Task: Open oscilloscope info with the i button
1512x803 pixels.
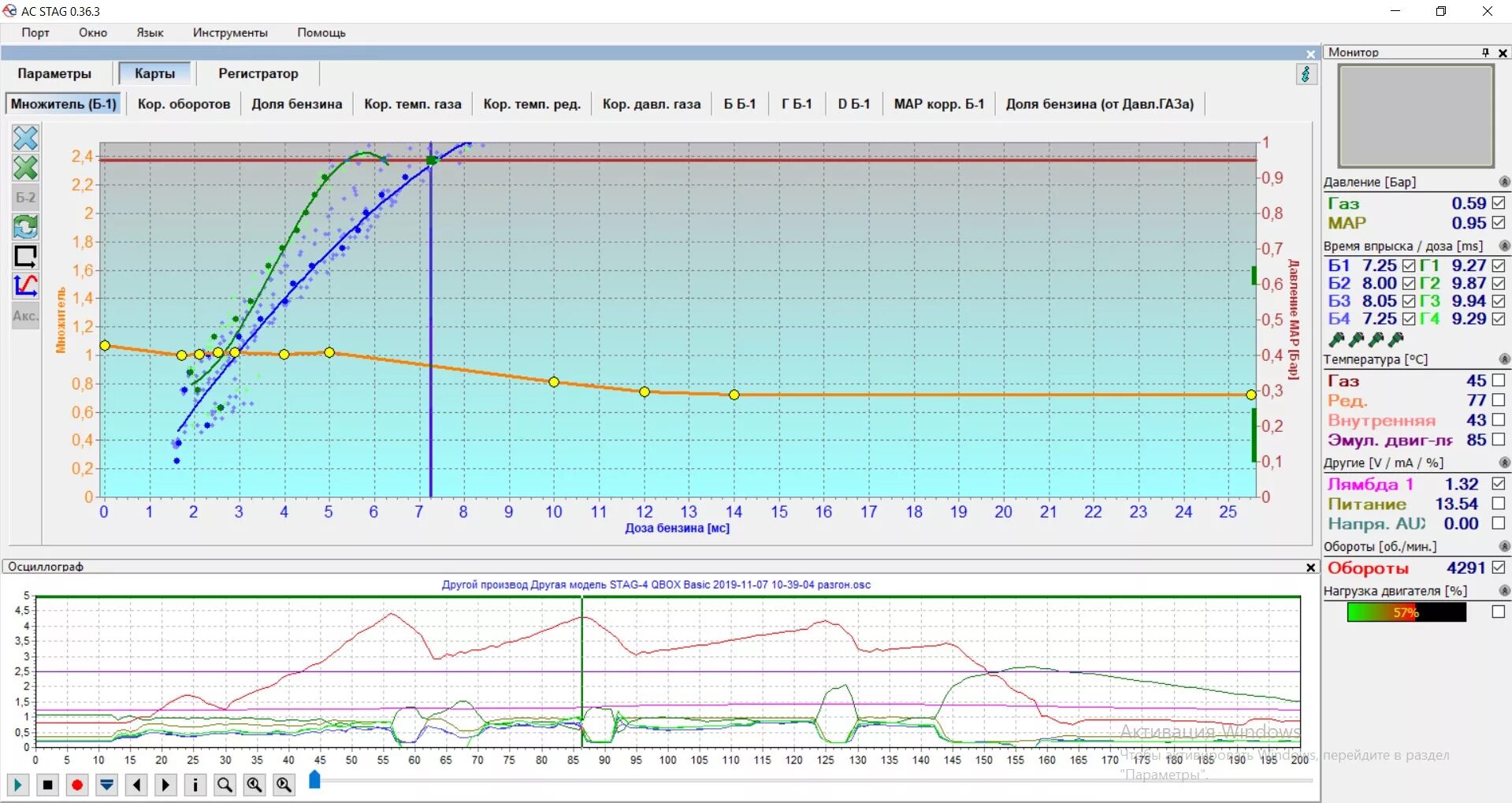Action: tap(195, 785)
